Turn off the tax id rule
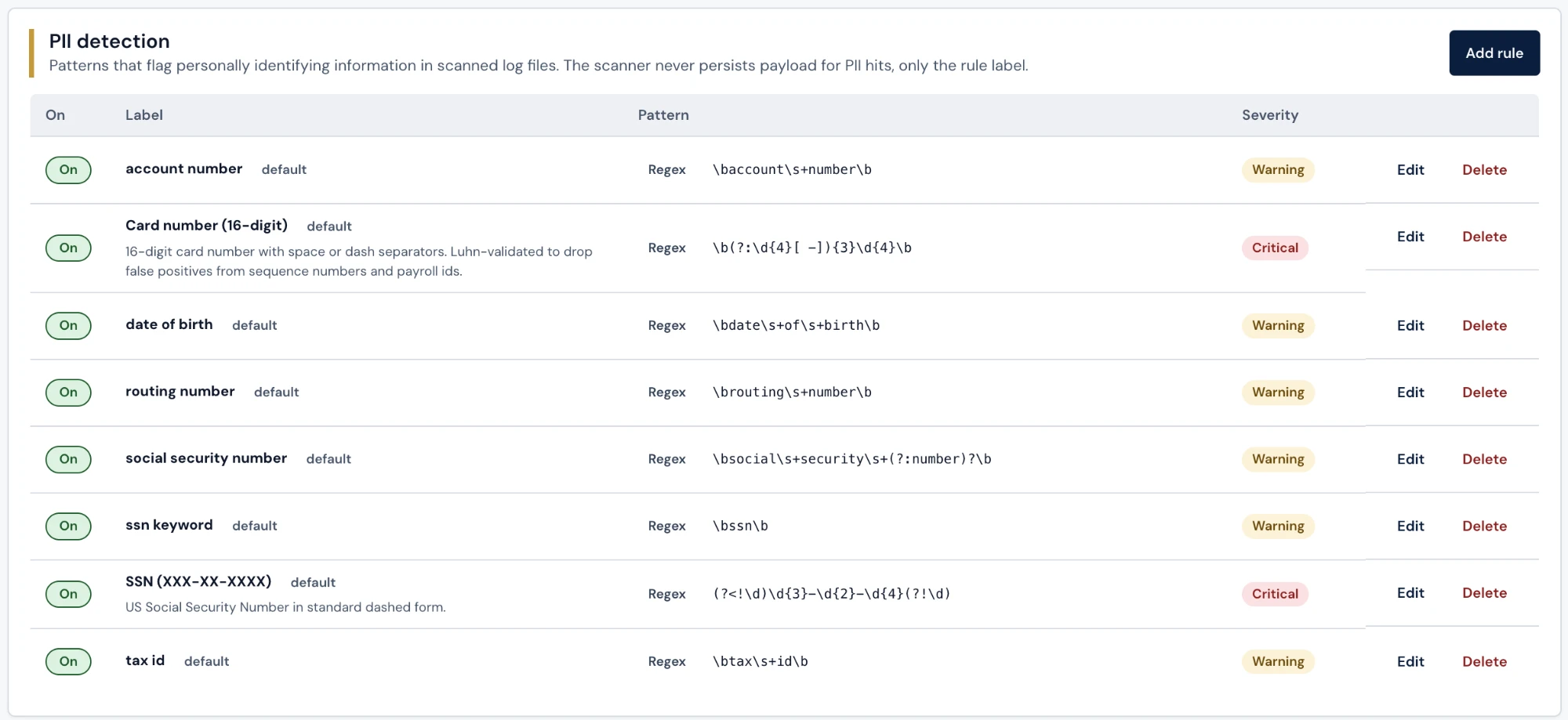Viewport: 1568px width, 720px height. [x=68, y=661]
